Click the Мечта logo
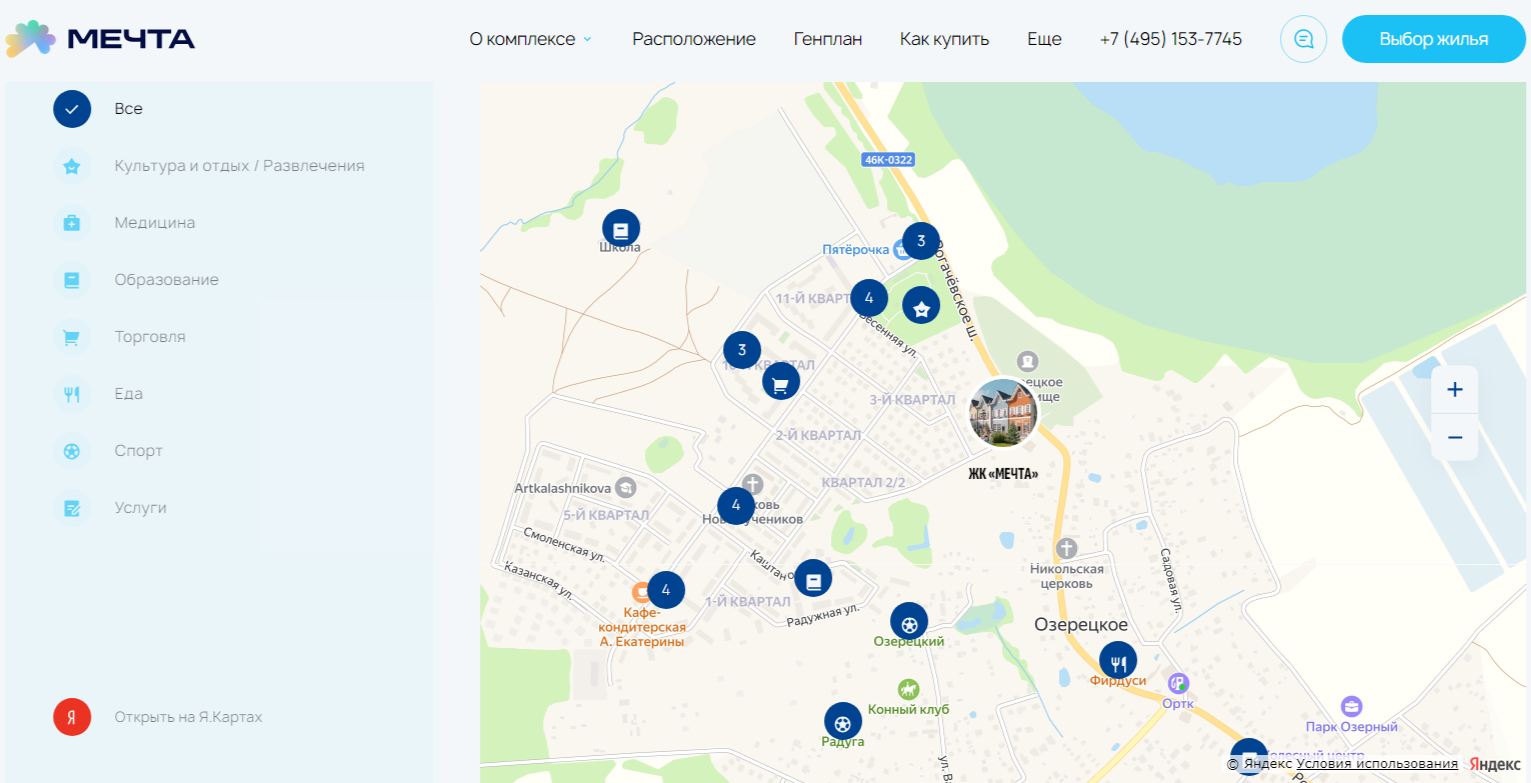This screenshot has width=1531, height=783. (100, 40)
